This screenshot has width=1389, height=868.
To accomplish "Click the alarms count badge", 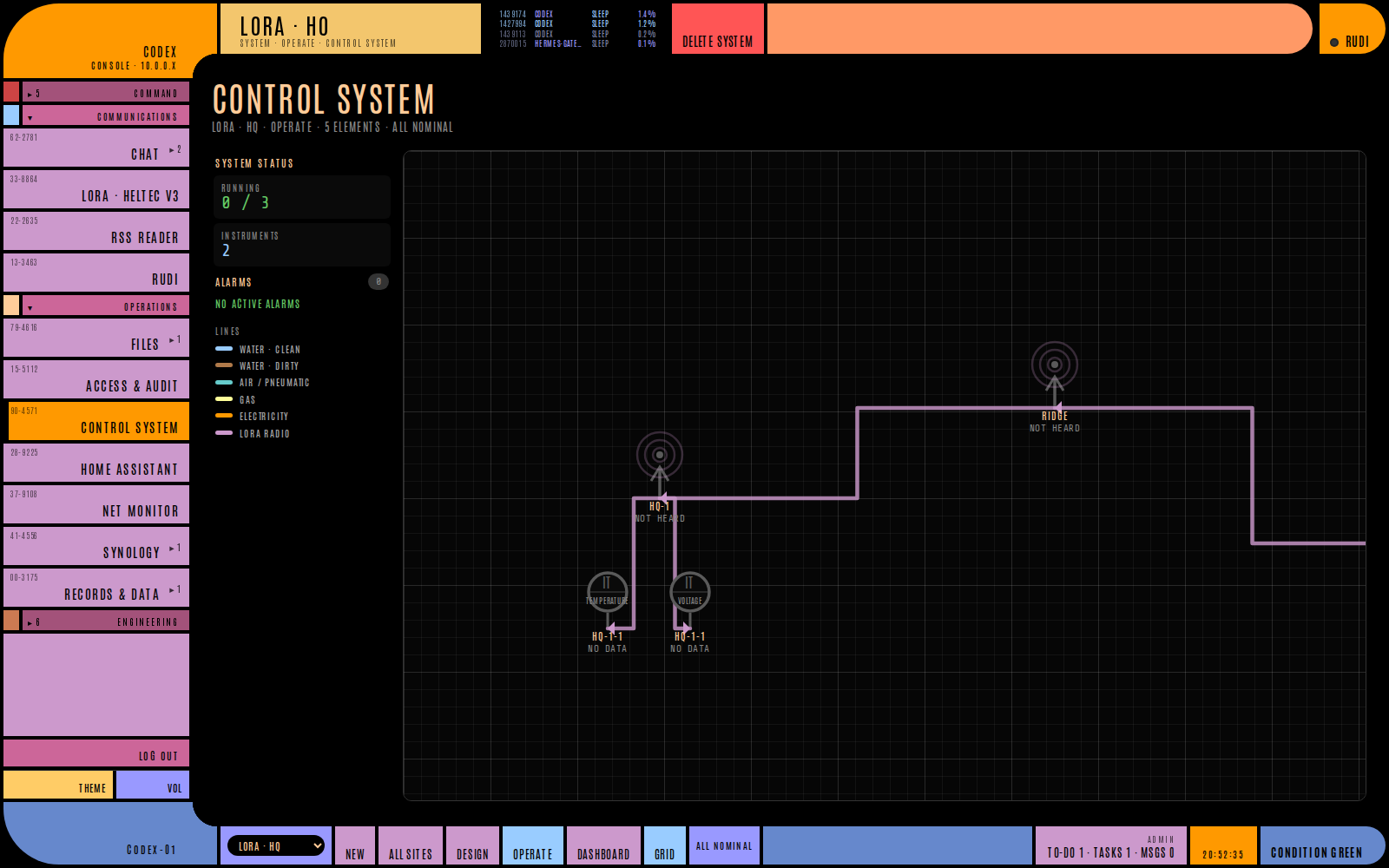I will [379, 281].
